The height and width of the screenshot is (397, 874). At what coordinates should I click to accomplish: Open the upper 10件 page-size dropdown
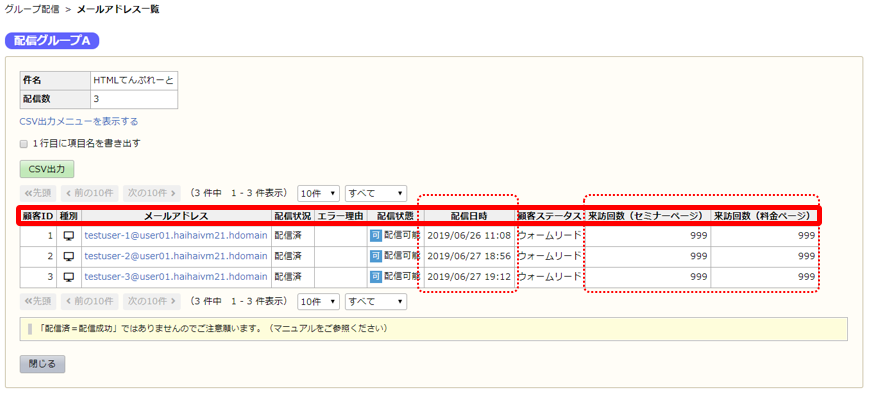click(x=318, y=193)
